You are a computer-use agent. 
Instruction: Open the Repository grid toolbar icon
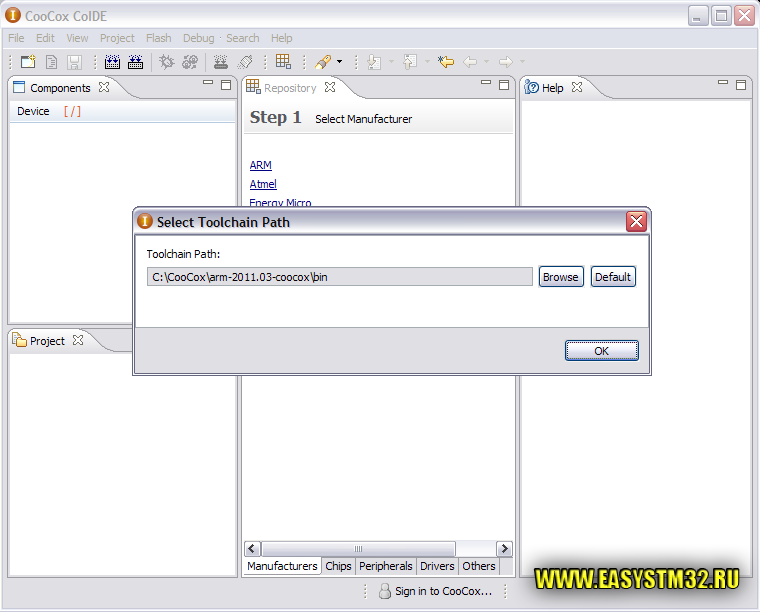[x=283, y=61]
